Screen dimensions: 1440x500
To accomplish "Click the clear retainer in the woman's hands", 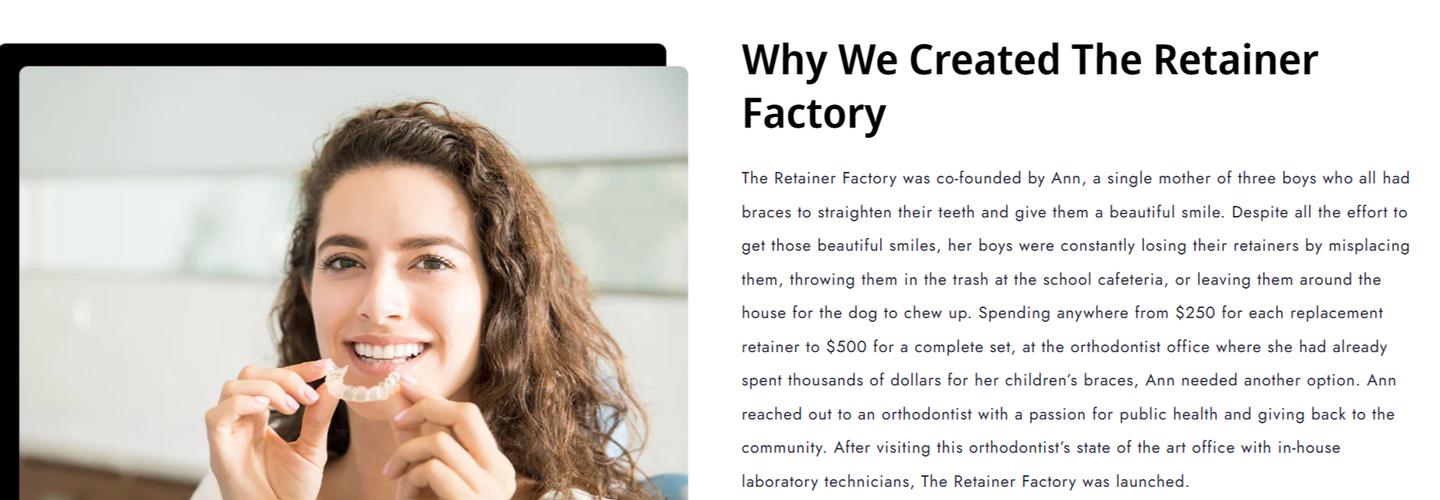I will click(365, 382).
